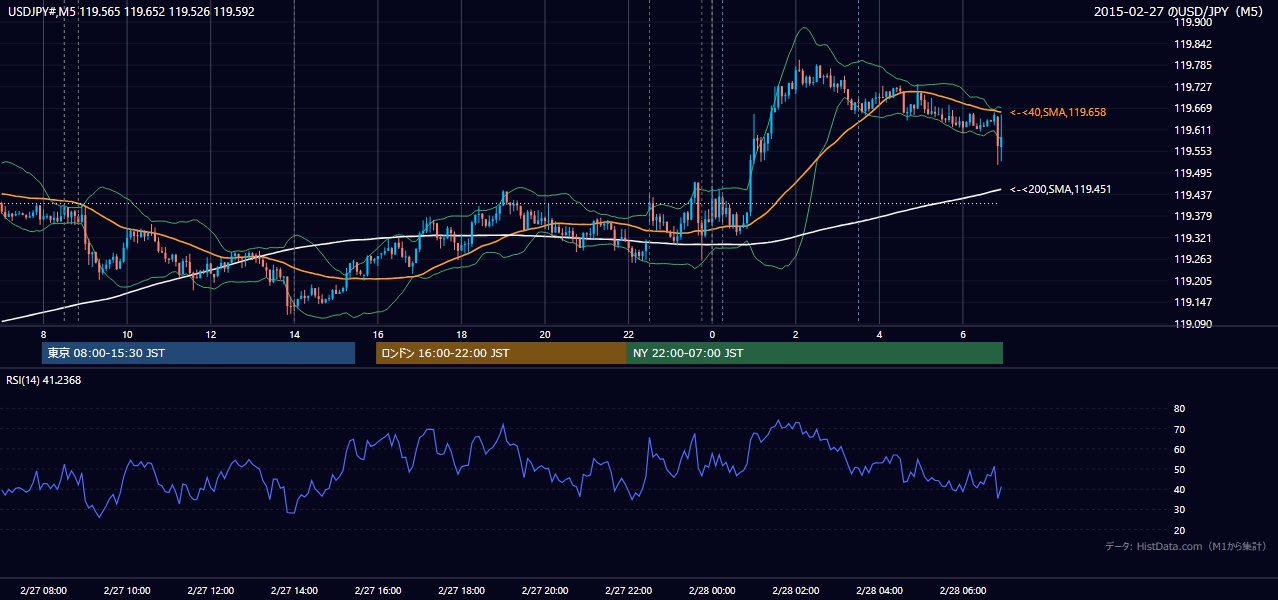1278x600 pixels.
Task: Click the 119.669 price axis label
Action: [1194, 108]
